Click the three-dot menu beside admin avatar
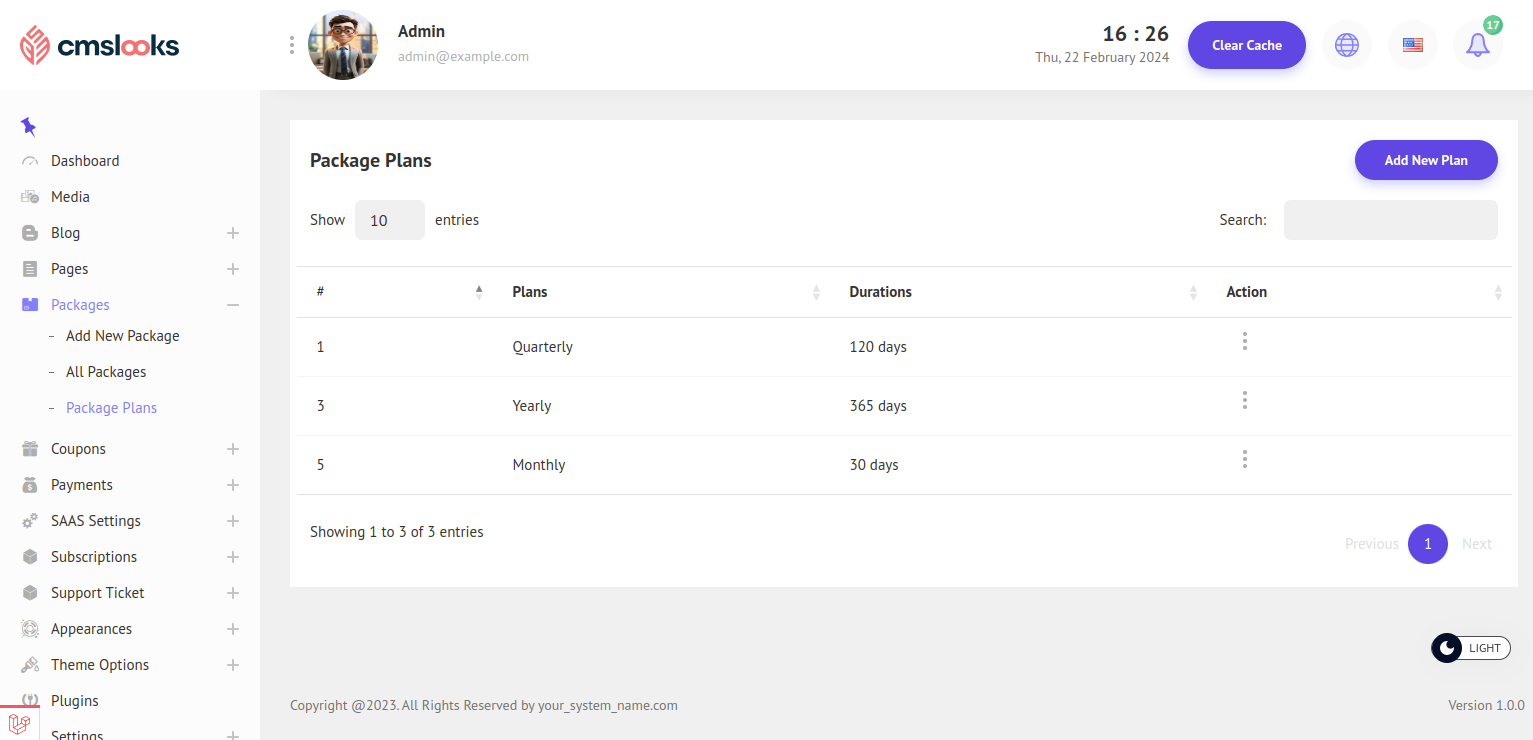This screenshot has width=1533, height=740. (x=292, y=45)
